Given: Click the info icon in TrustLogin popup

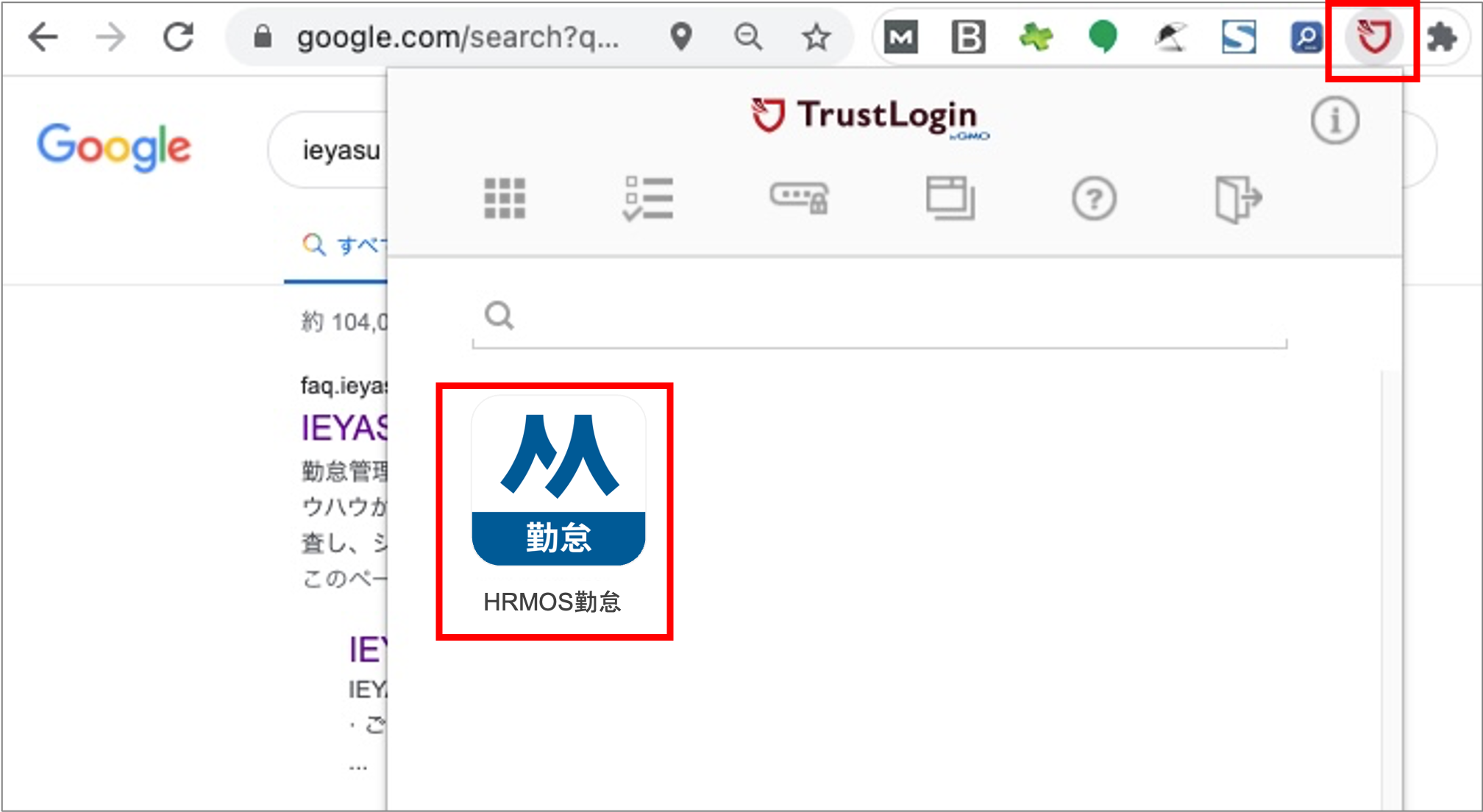Looking at the screenshot, I should coord(1334,121).
